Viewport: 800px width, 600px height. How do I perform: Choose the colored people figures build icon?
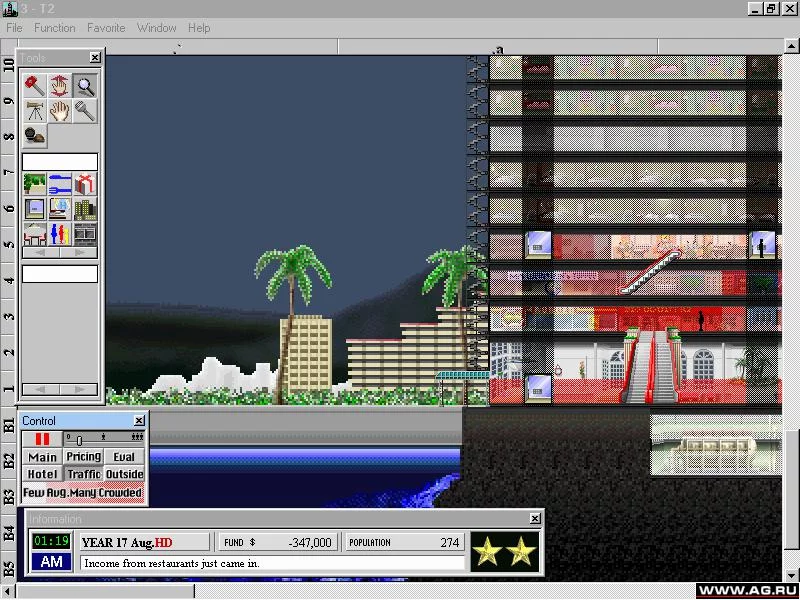click(60, 234)
